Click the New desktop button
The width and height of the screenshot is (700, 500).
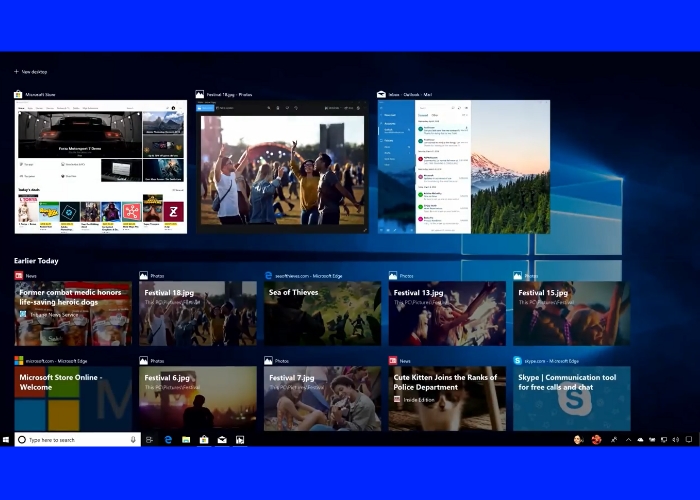pos(30,71)
